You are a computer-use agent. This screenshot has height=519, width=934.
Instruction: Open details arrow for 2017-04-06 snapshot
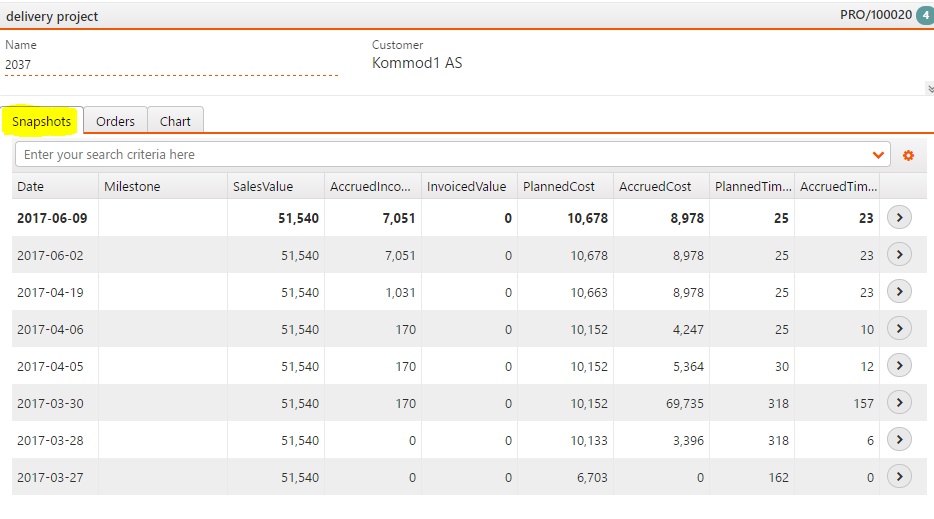899,328
